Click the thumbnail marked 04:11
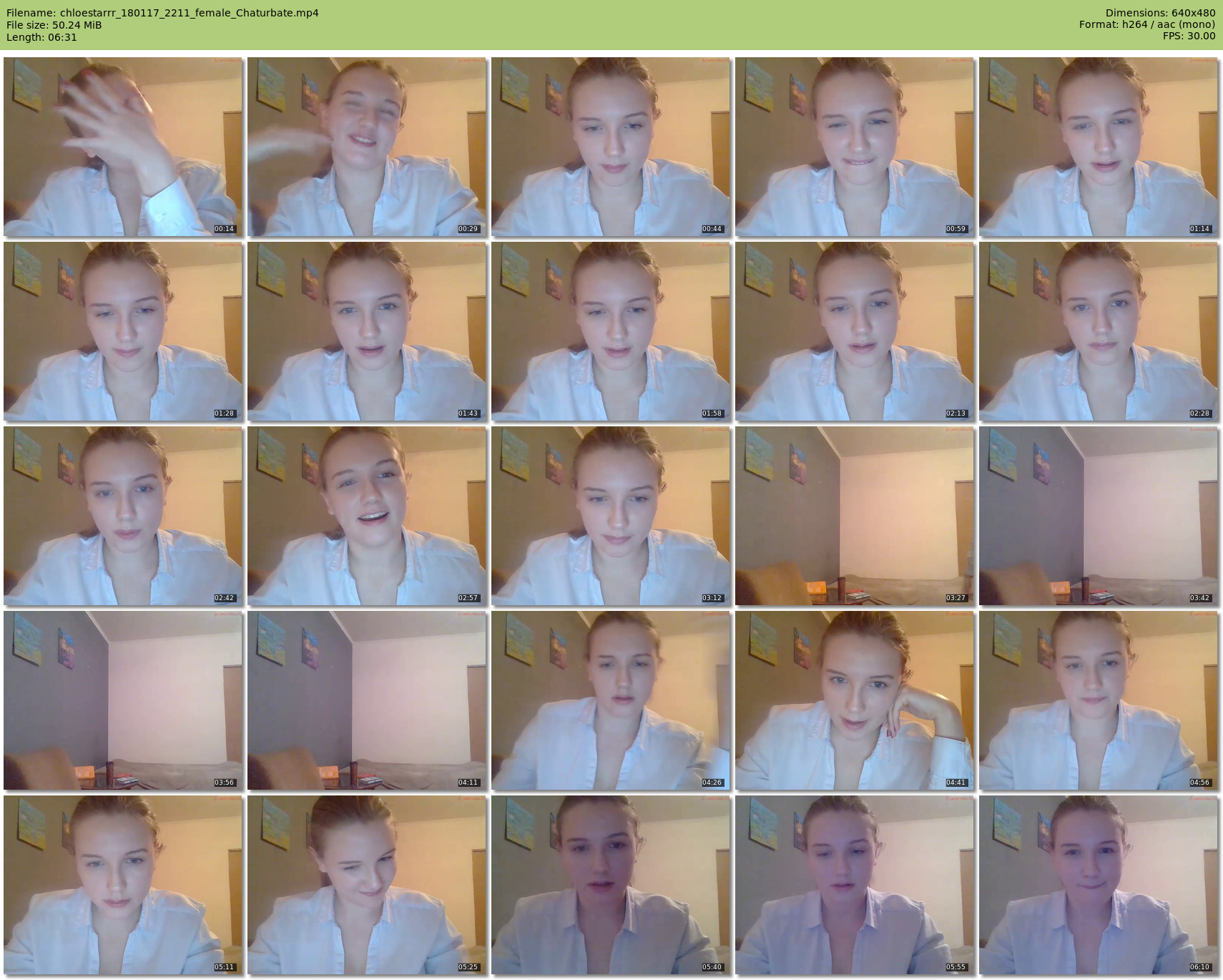 point(366,700)
